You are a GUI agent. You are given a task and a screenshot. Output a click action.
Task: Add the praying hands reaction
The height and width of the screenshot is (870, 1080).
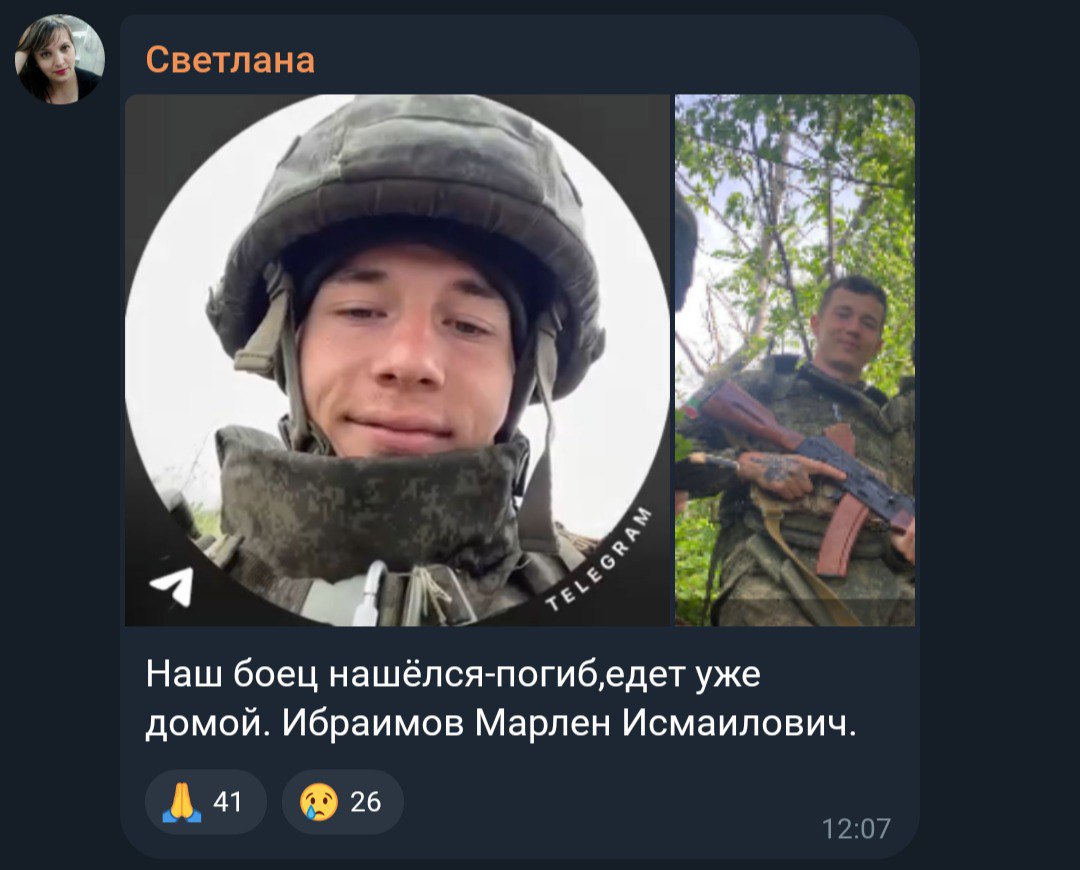pos(205,802)
